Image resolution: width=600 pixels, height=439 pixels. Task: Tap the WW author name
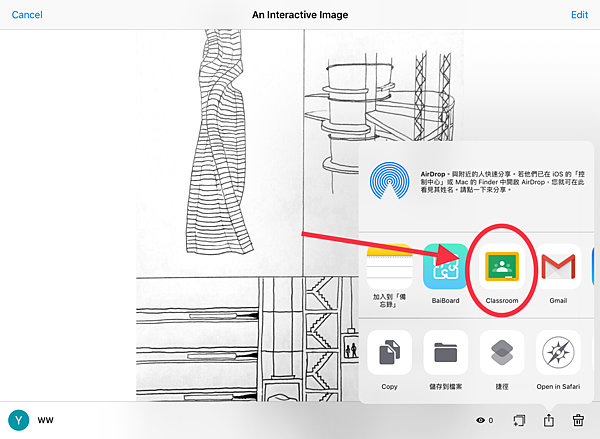point(46,420)
